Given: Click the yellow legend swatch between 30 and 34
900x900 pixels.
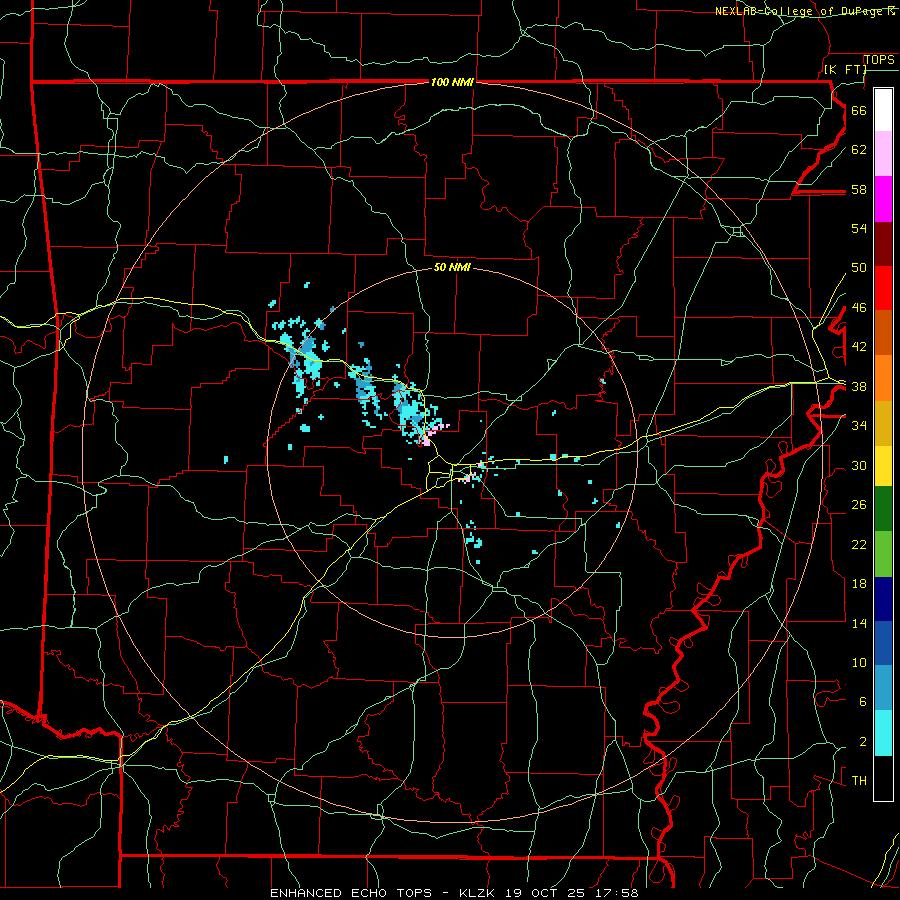Looking at the screenshot, I should pyautogui.click(x=883, y=465).
